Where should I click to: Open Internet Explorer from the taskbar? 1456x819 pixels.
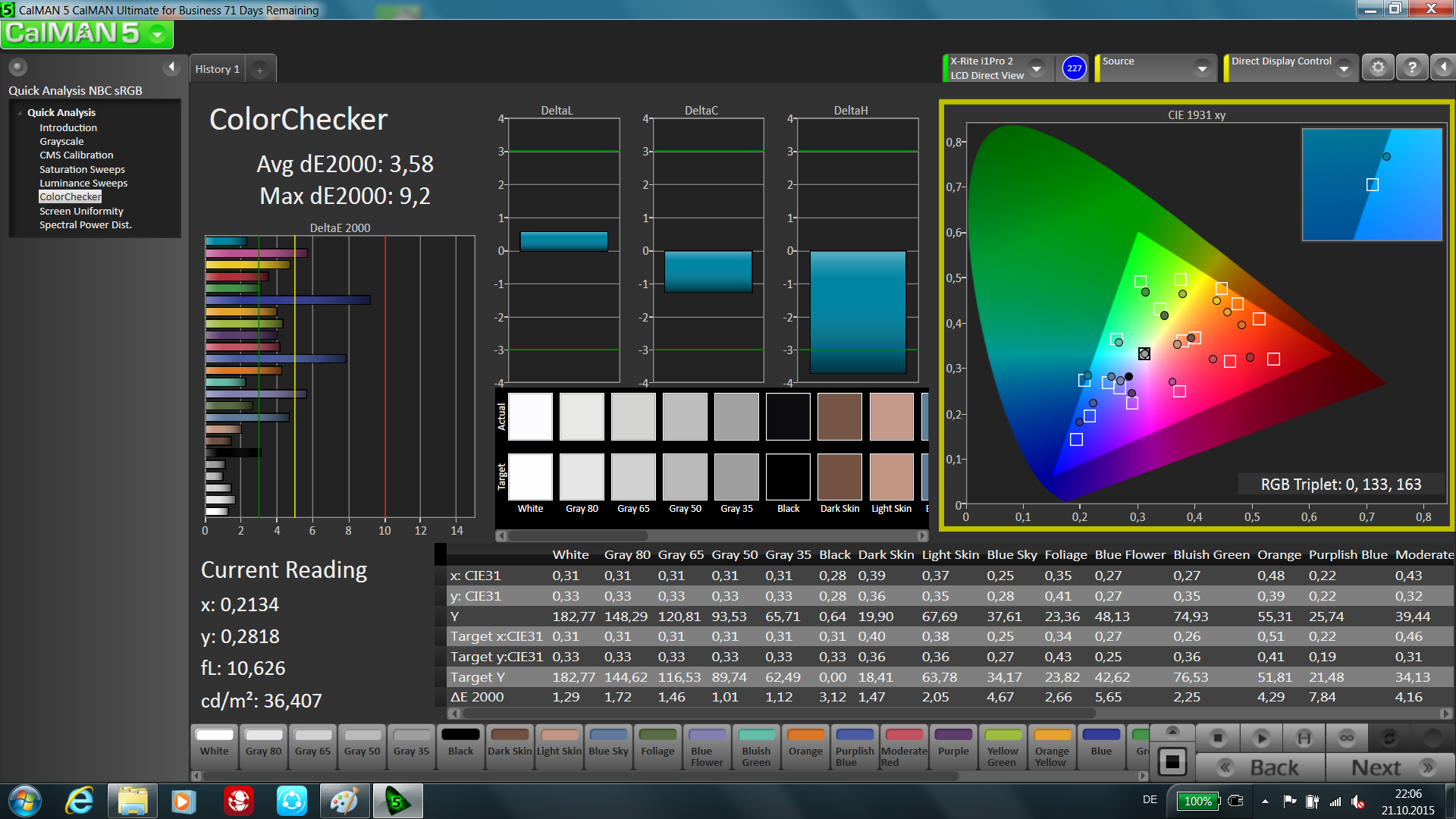[x=79, y=801]
